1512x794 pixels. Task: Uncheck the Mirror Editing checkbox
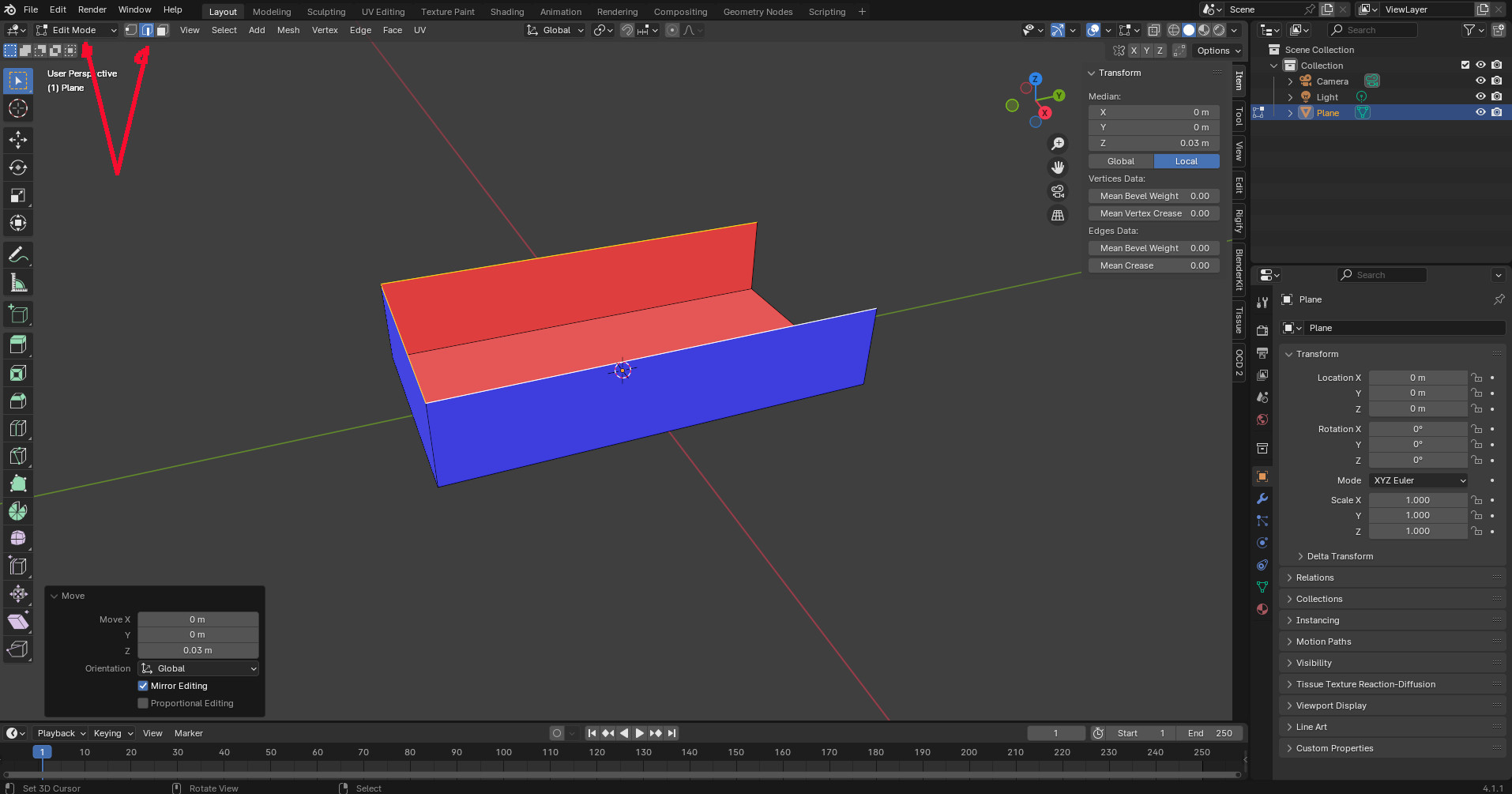(143, 686)
